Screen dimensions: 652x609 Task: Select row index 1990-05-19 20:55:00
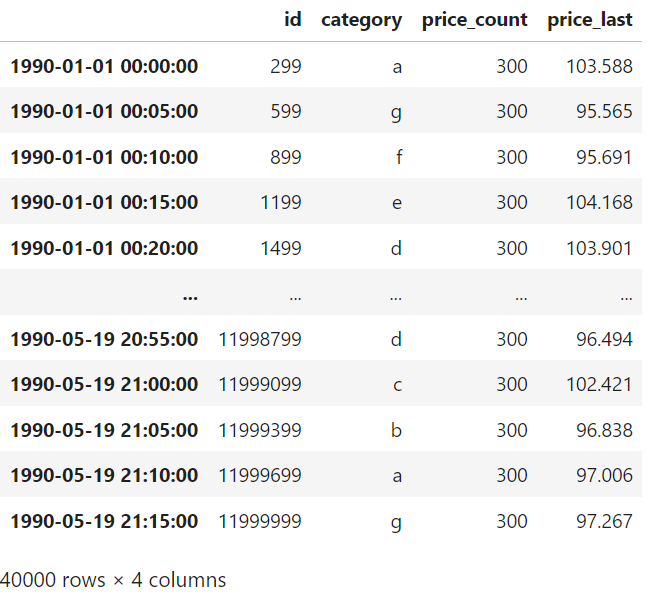point(104,339)
